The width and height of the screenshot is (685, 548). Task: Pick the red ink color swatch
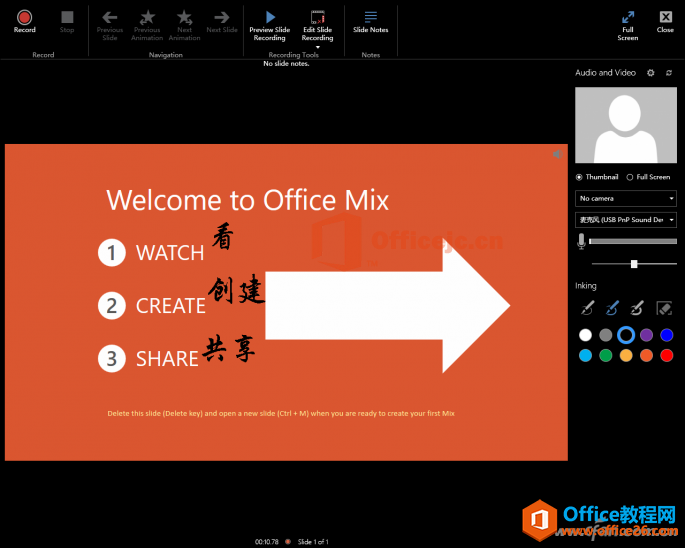tap(667, 355)
